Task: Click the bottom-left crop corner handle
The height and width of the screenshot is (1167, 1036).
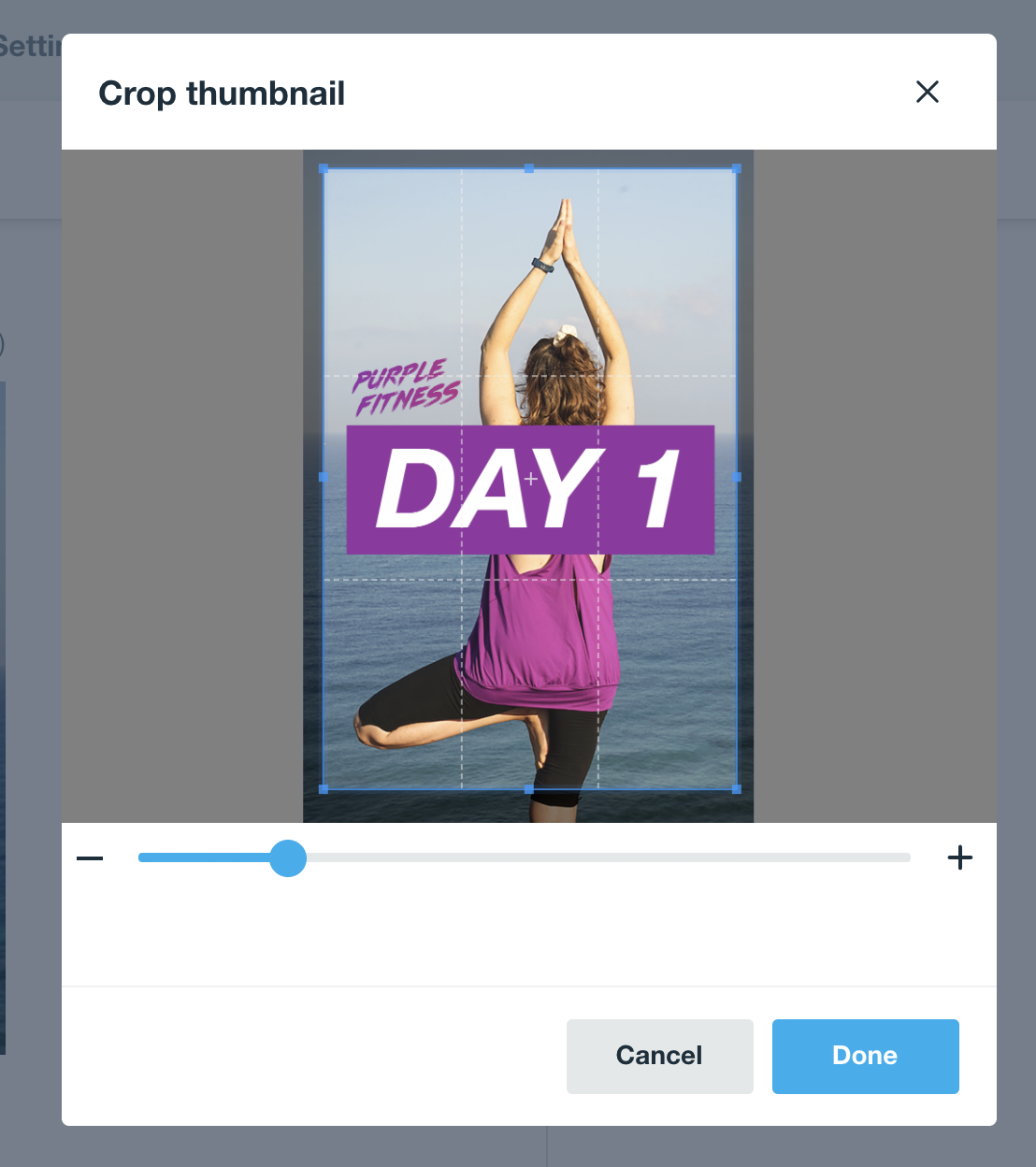Action: 324,789
